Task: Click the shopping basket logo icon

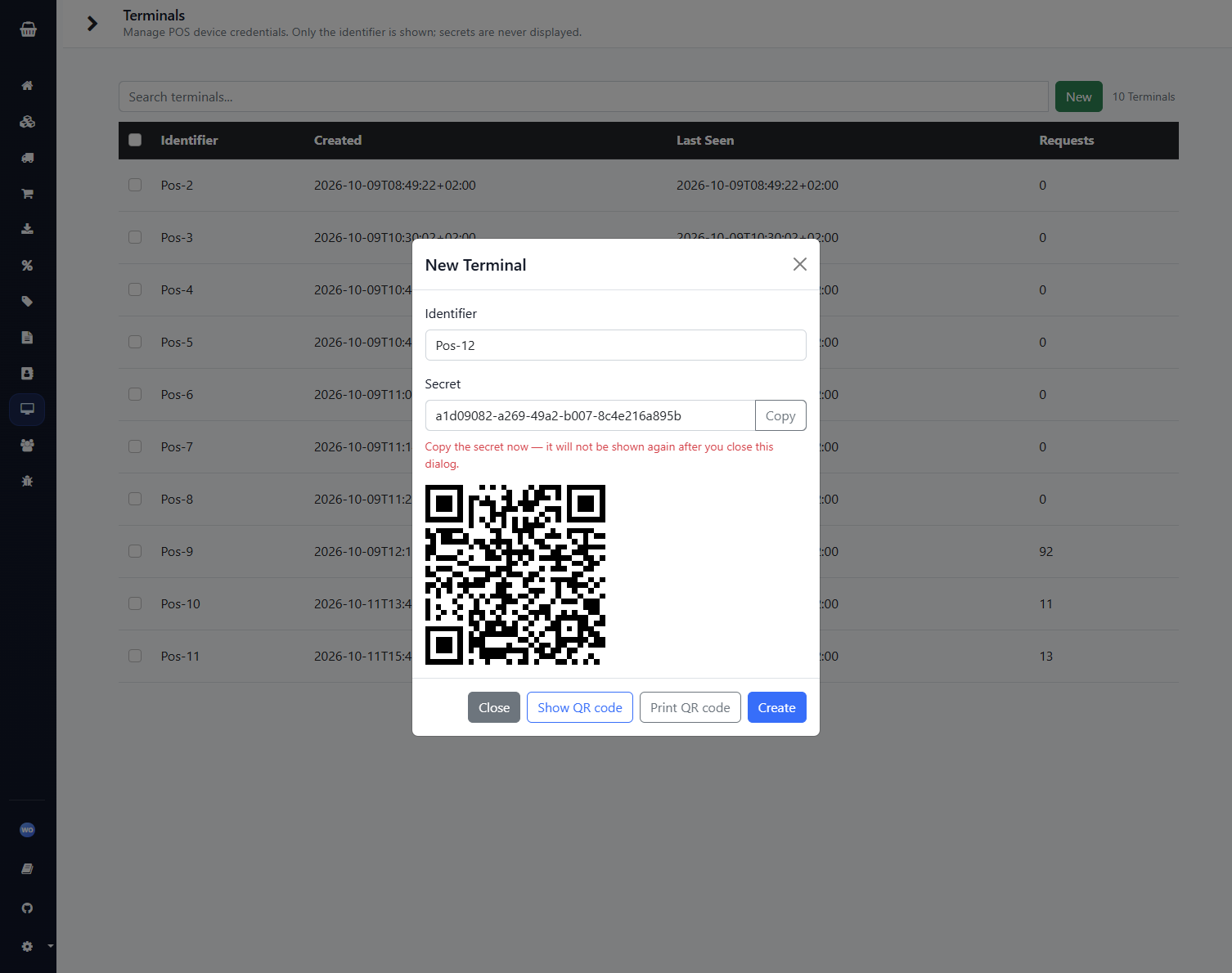Action: (x=28, y=29)
